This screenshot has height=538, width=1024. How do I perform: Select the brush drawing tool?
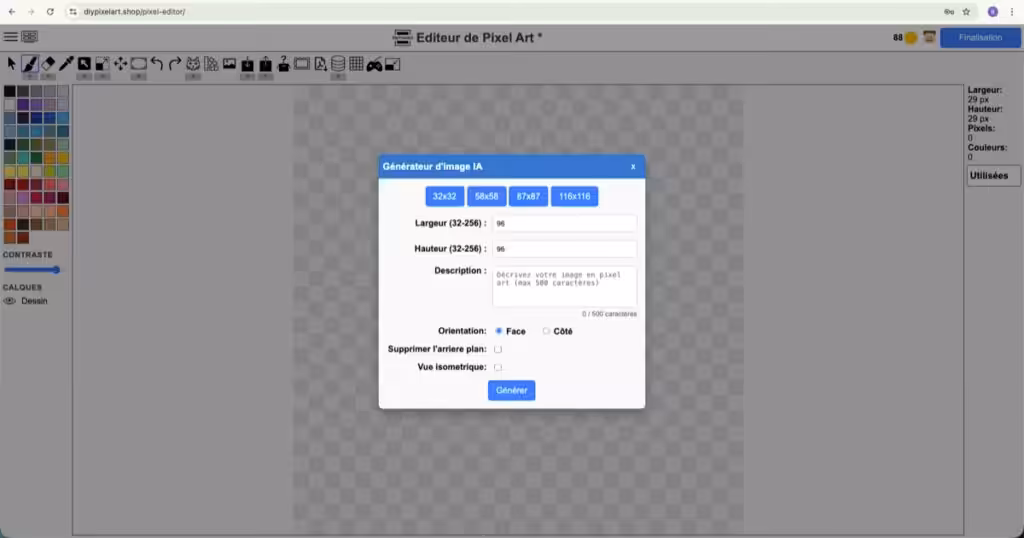pos(30,63)
